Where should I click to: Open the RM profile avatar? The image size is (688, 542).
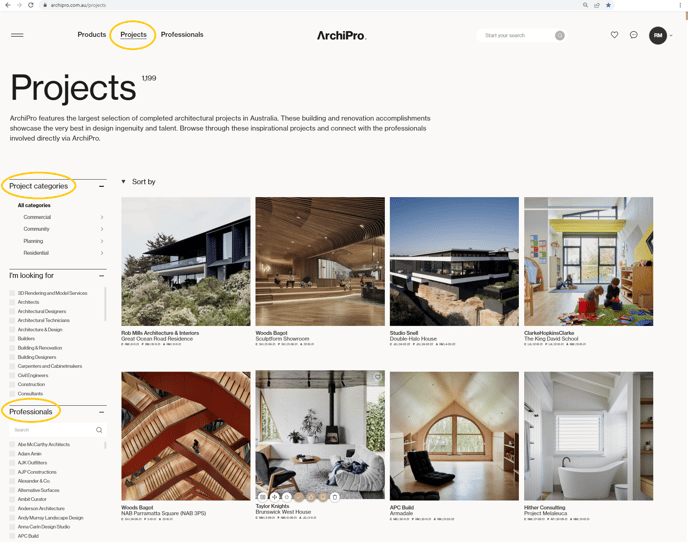tap(658, 36)
